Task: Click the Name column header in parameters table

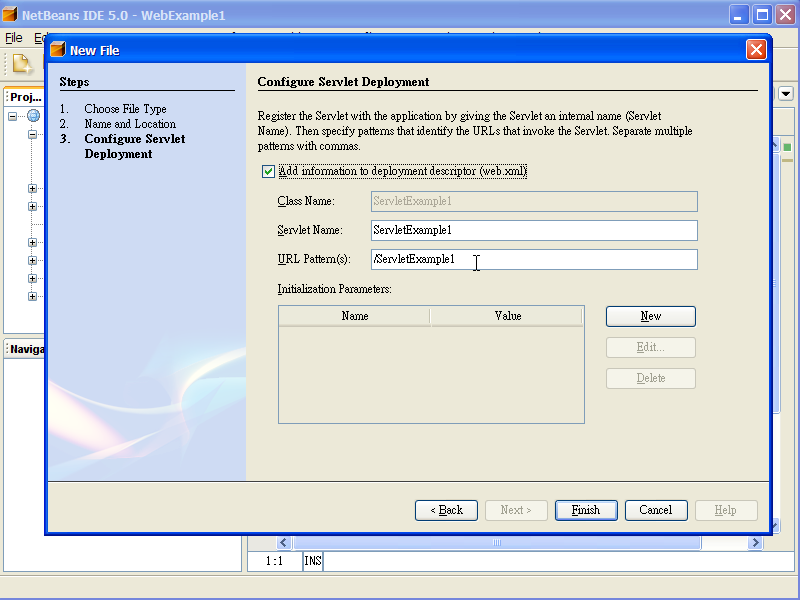Action: tap(355, 316)
